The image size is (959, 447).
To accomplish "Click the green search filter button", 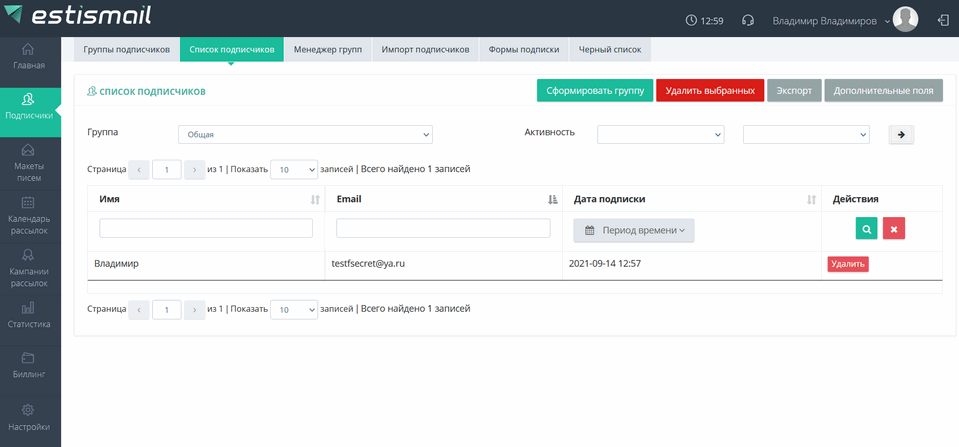I will click(x=866, y=229).
